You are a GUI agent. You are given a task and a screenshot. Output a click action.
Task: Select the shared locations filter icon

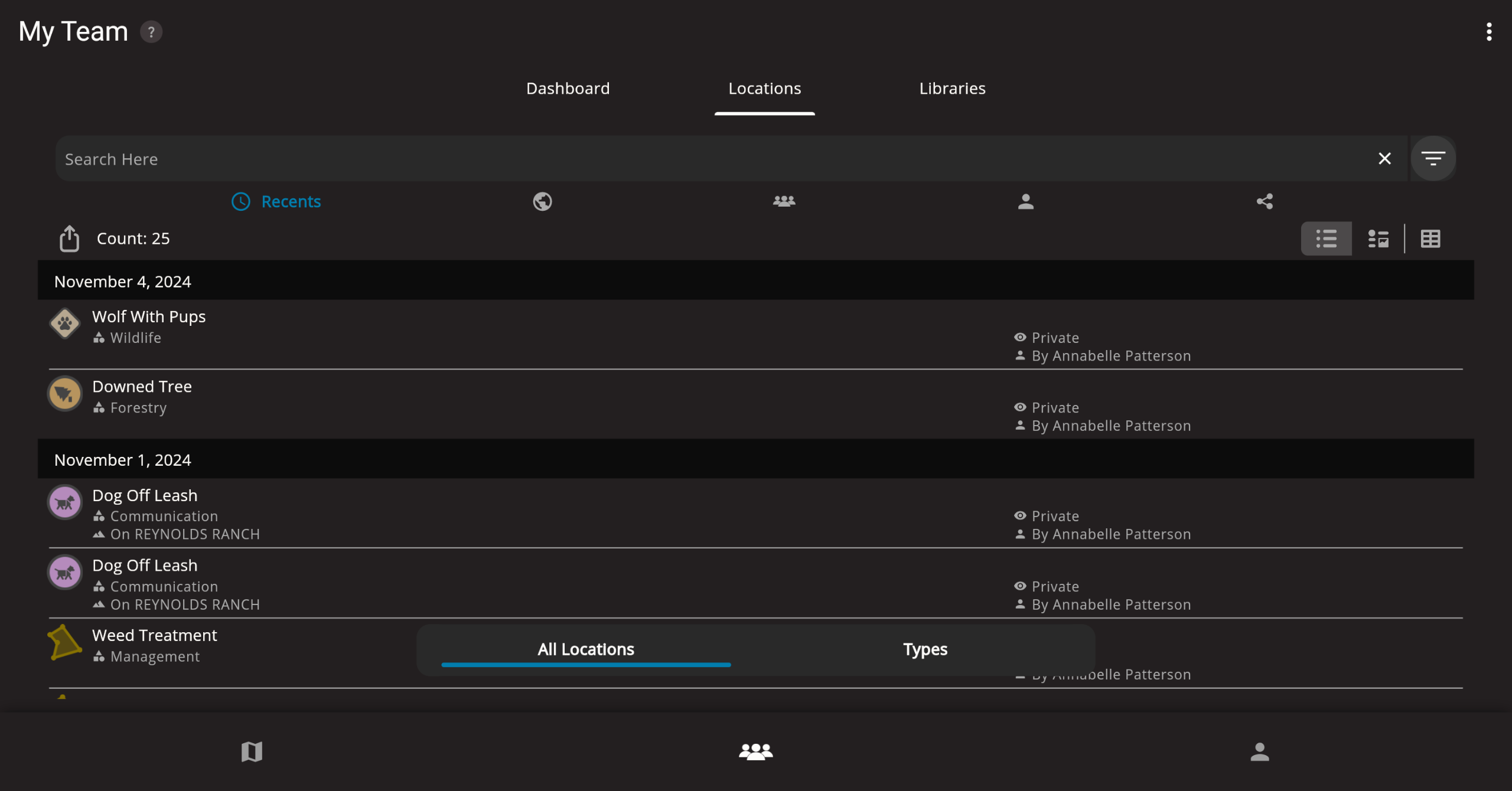pos(1265,202)
